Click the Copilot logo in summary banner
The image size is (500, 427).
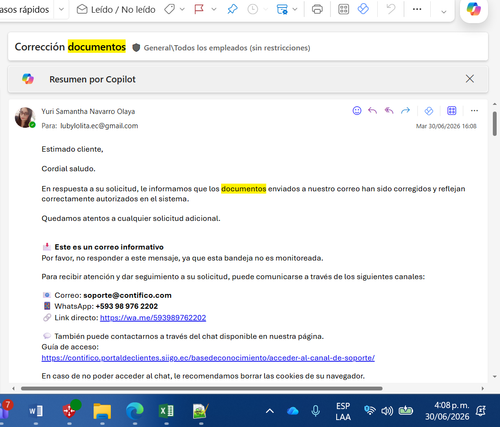[28, 79]
